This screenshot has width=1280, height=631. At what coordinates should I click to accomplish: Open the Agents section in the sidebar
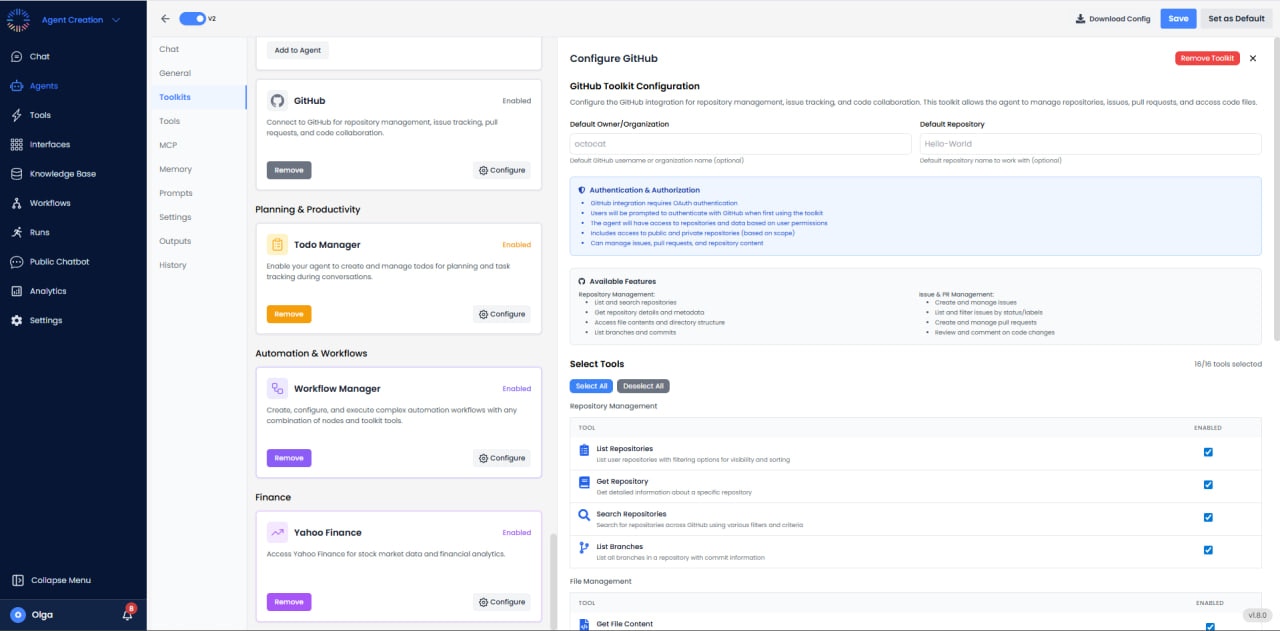pos(44,85)
